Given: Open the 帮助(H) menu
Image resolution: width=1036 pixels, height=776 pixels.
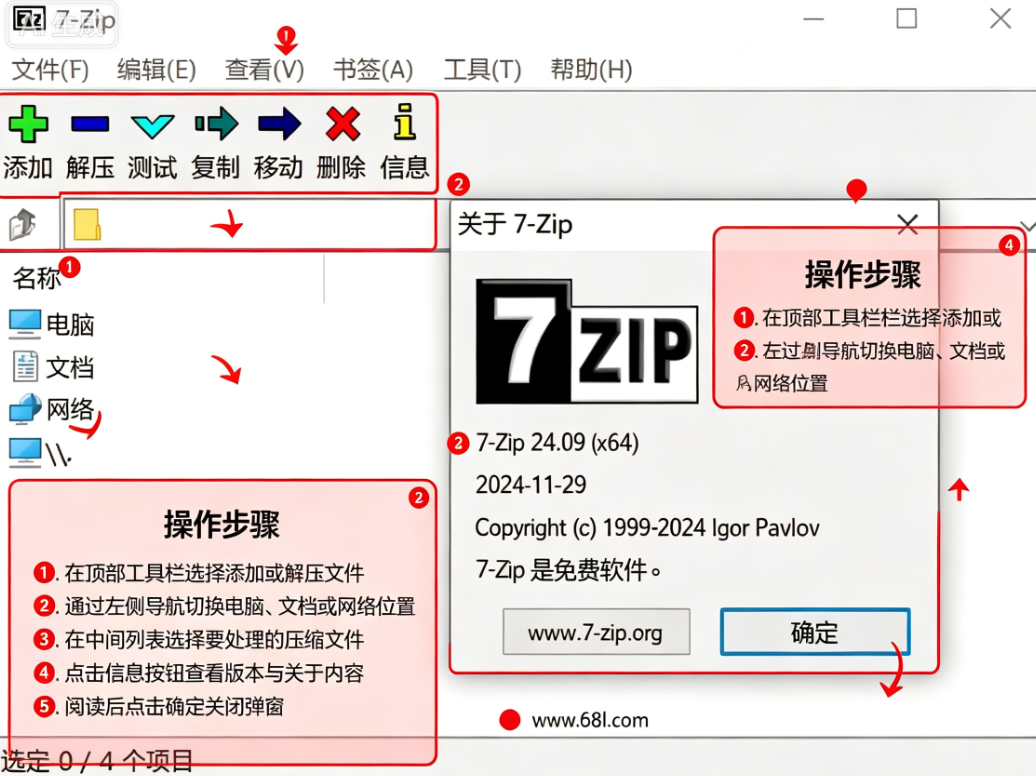Looking at the screenshot, I should click(x=591, y=69).
